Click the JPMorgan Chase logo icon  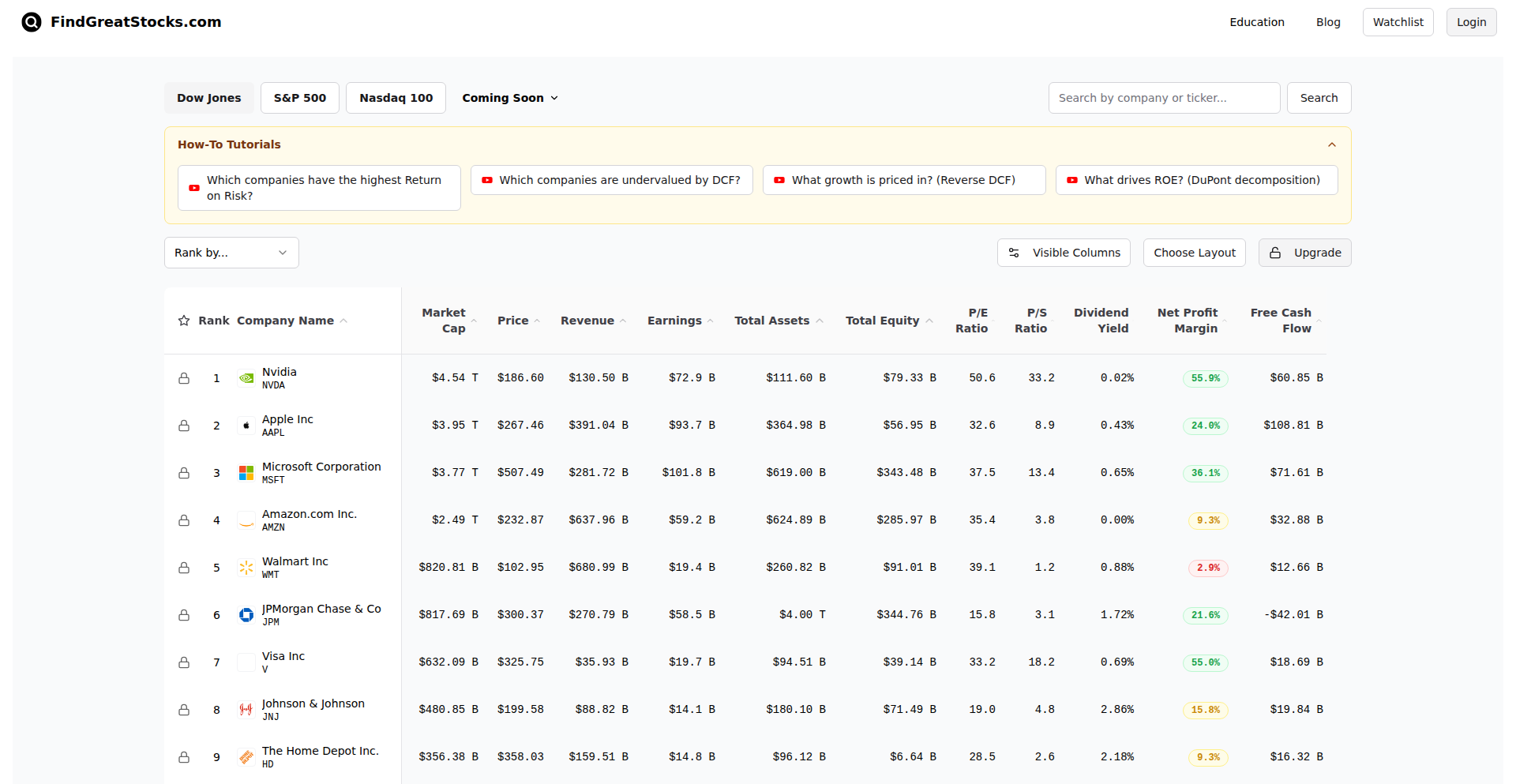(x=246, y=614)
